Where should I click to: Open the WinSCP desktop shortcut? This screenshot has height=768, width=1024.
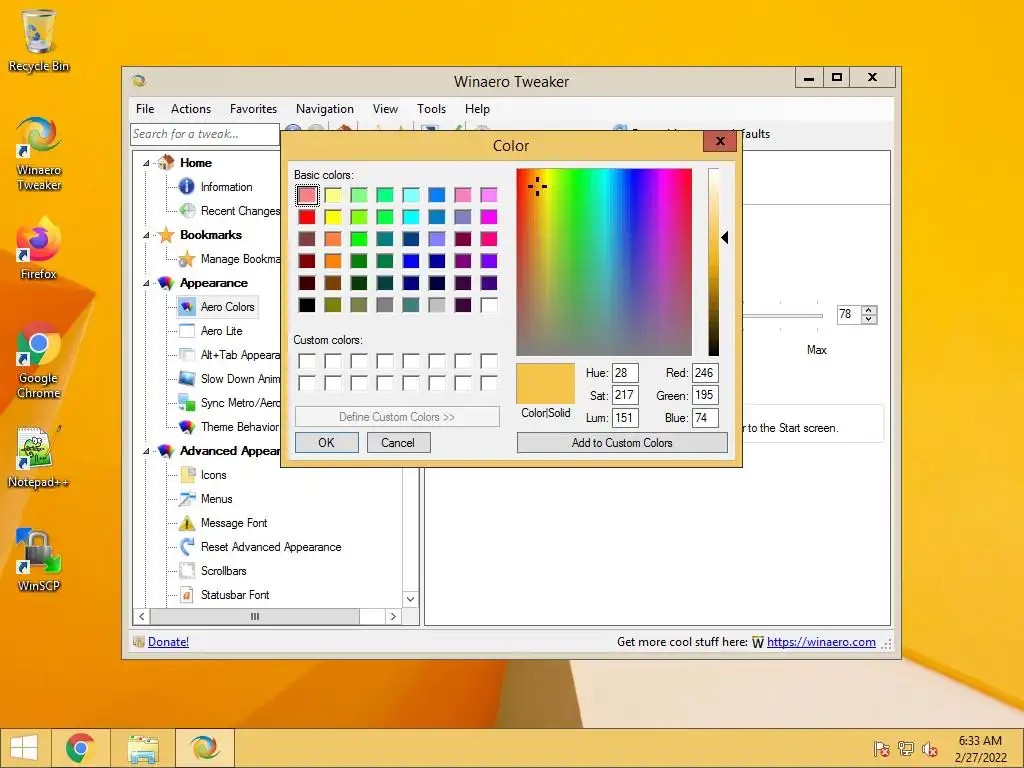tap(39, 560)
